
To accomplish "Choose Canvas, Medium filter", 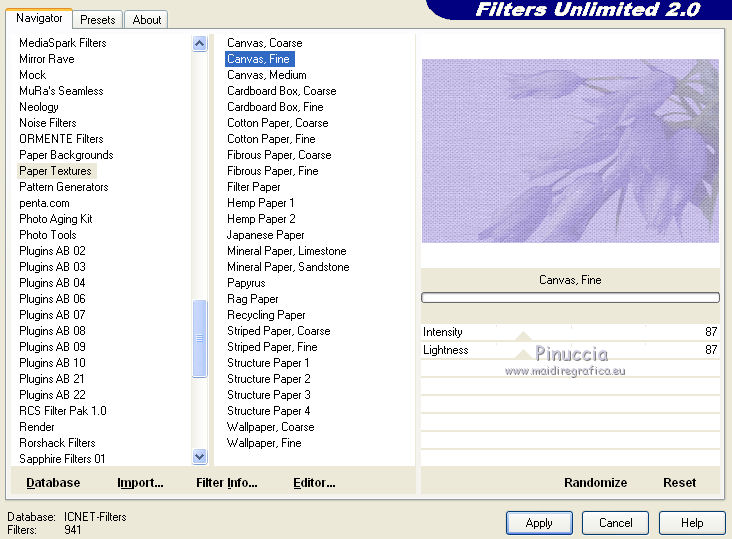I will point(267,75).
